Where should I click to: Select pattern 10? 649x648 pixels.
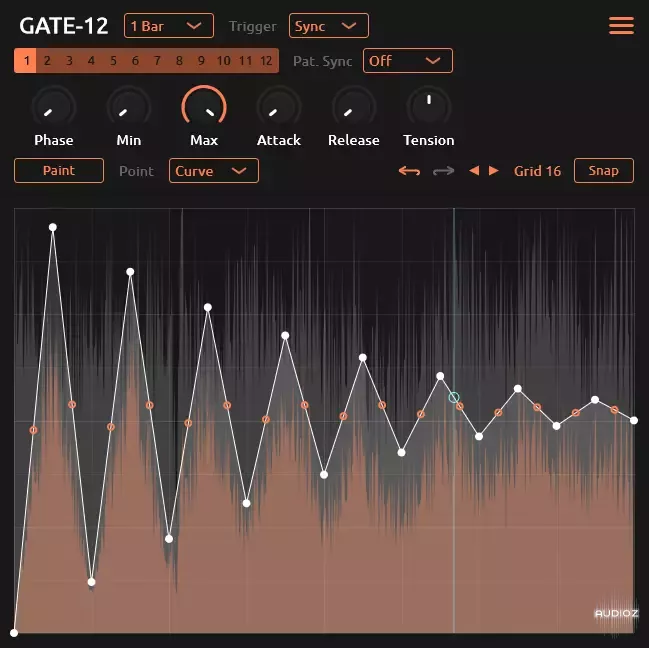[x=224, y=61]
